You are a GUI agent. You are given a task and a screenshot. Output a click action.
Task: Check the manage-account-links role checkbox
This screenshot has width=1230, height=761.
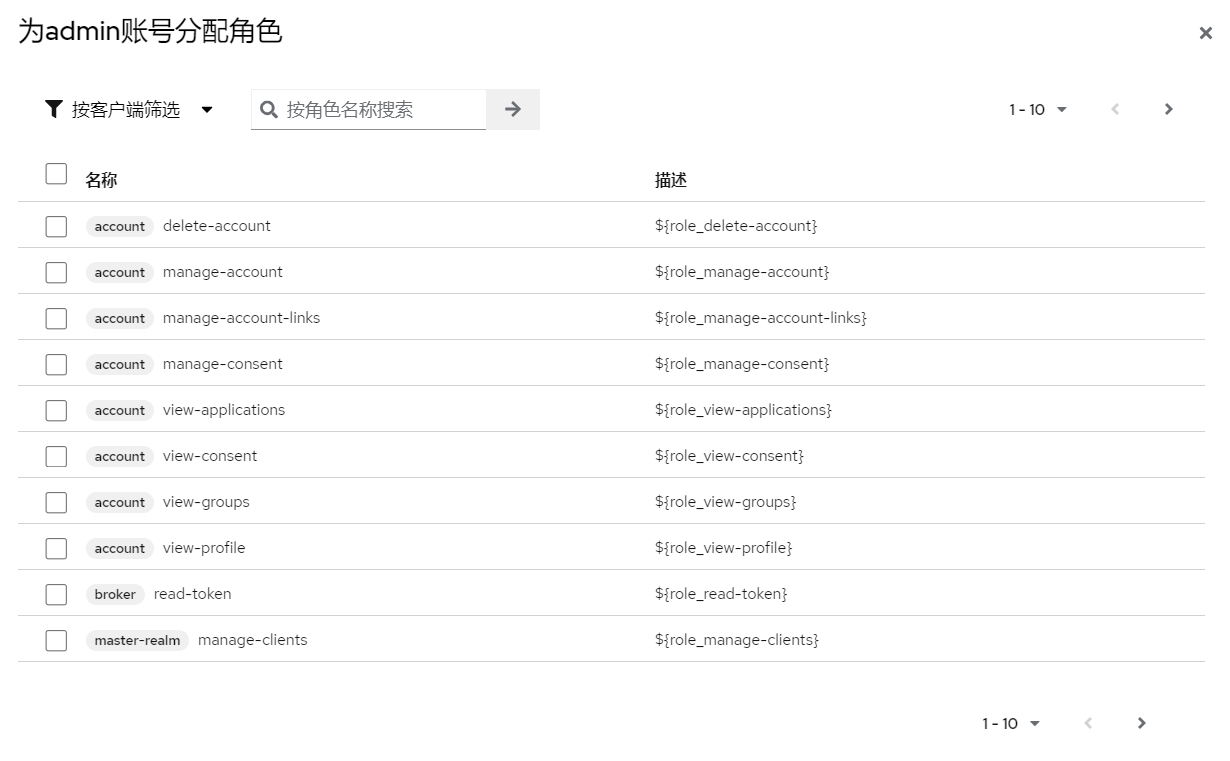click(56, 318)
